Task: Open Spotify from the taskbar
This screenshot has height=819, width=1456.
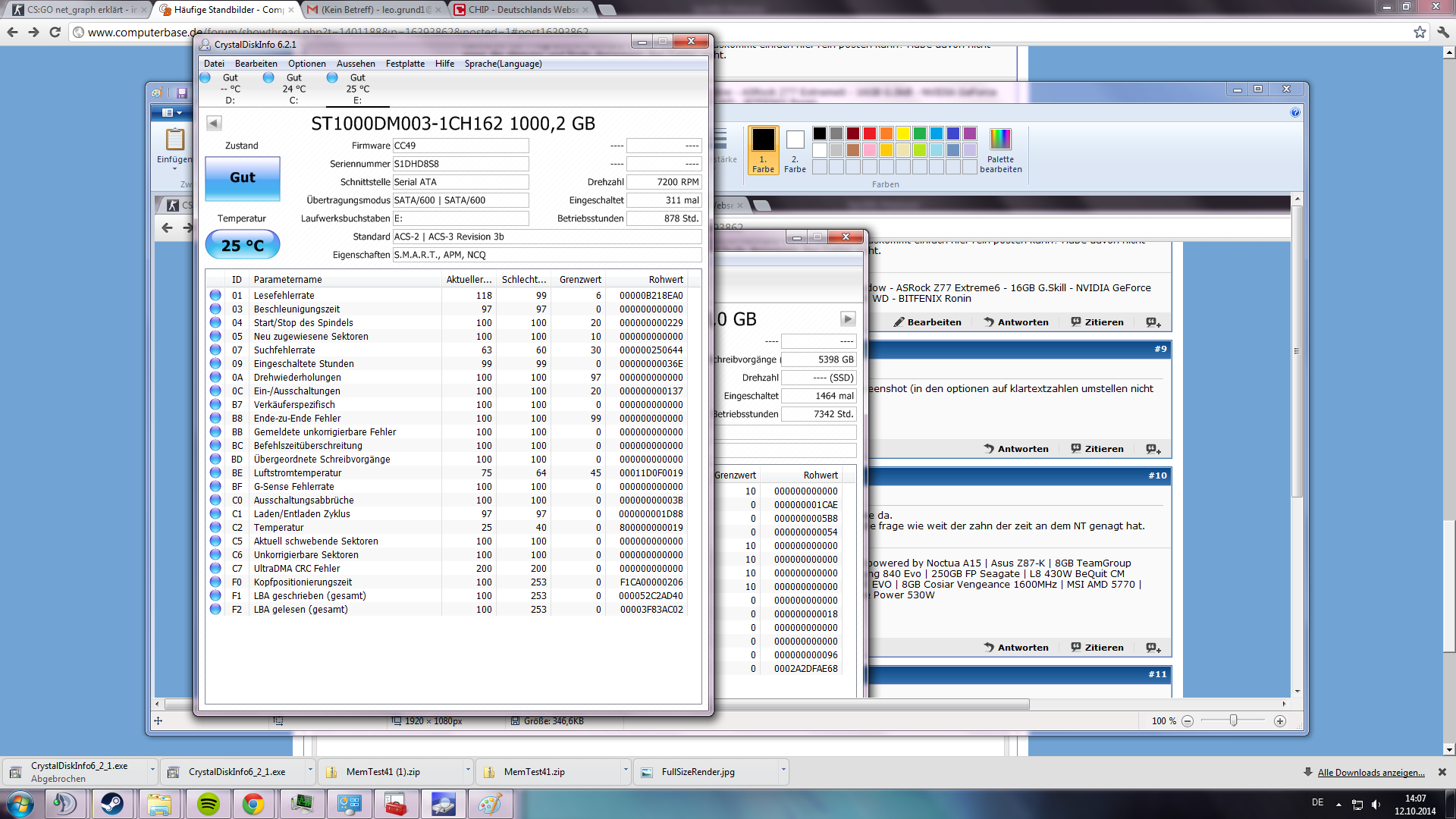Action: 208,804
